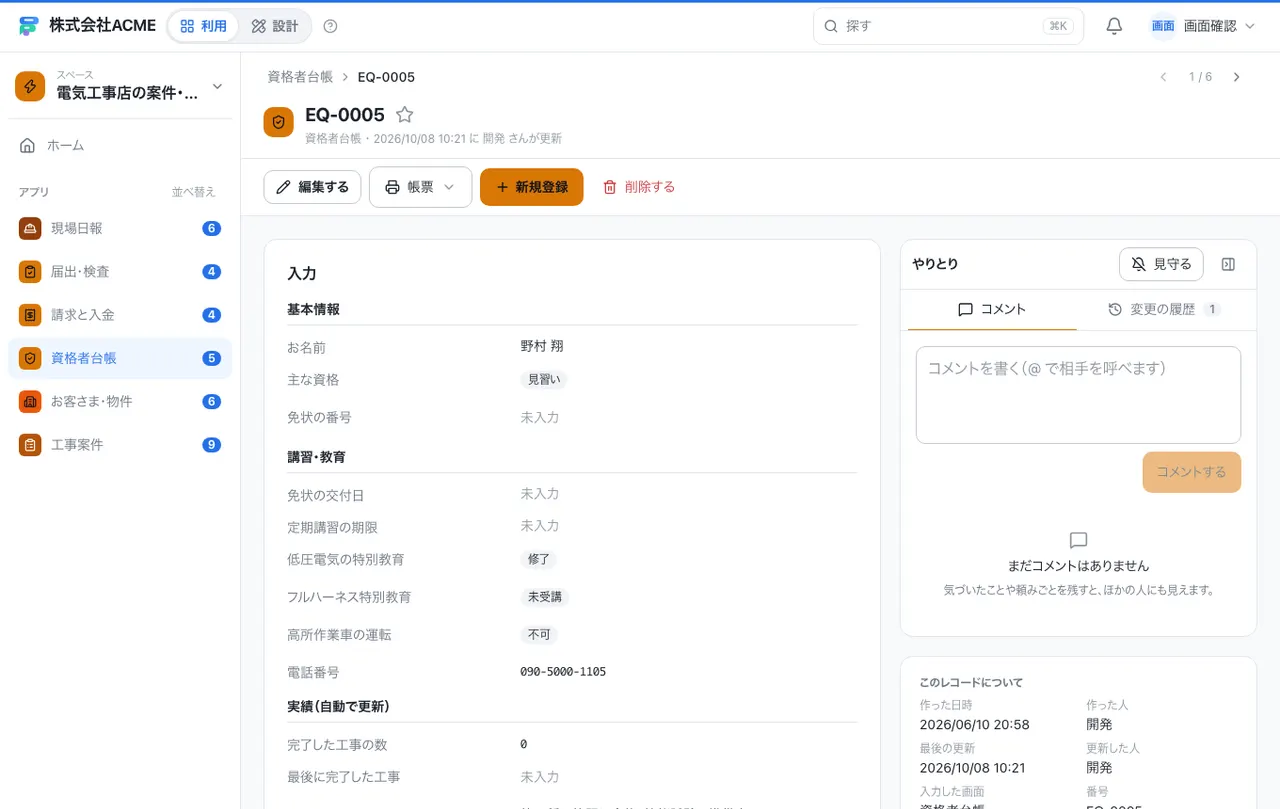This screenshot has width=1280, height=809.
Task: Favorite EQ-0005 with the star icon
Action: click(x=404, y=115)
